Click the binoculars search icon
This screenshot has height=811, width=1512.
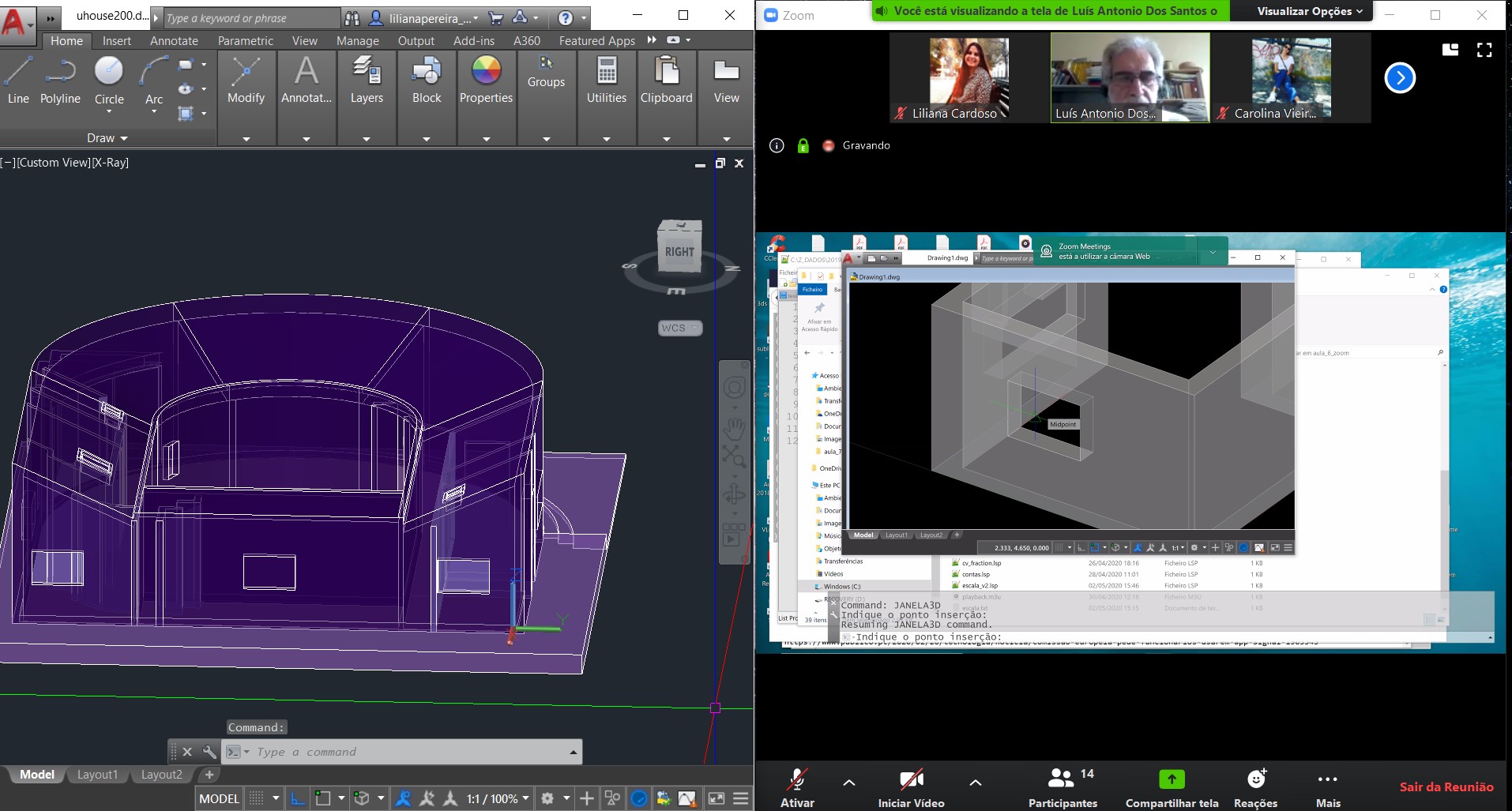352,18
